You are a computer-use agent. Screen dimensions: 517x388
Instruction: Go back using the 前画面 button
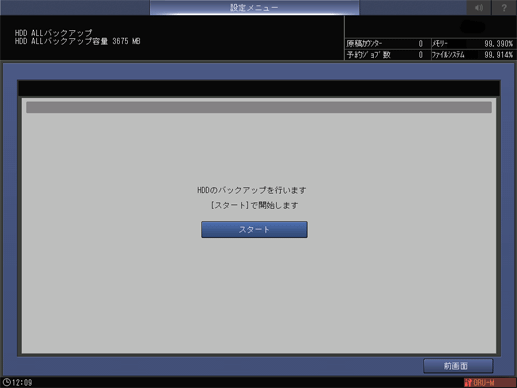click(458, 366)
